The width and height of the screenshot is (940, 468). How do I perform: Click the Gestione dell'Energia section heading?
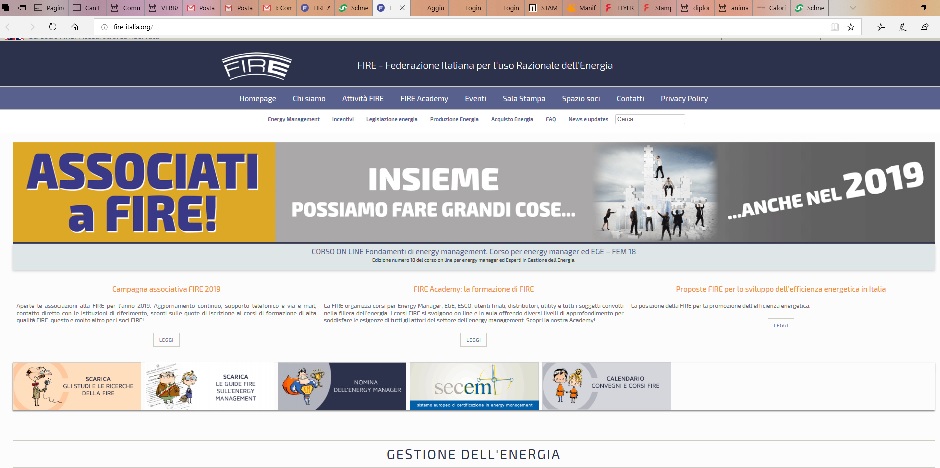point(473,454)
